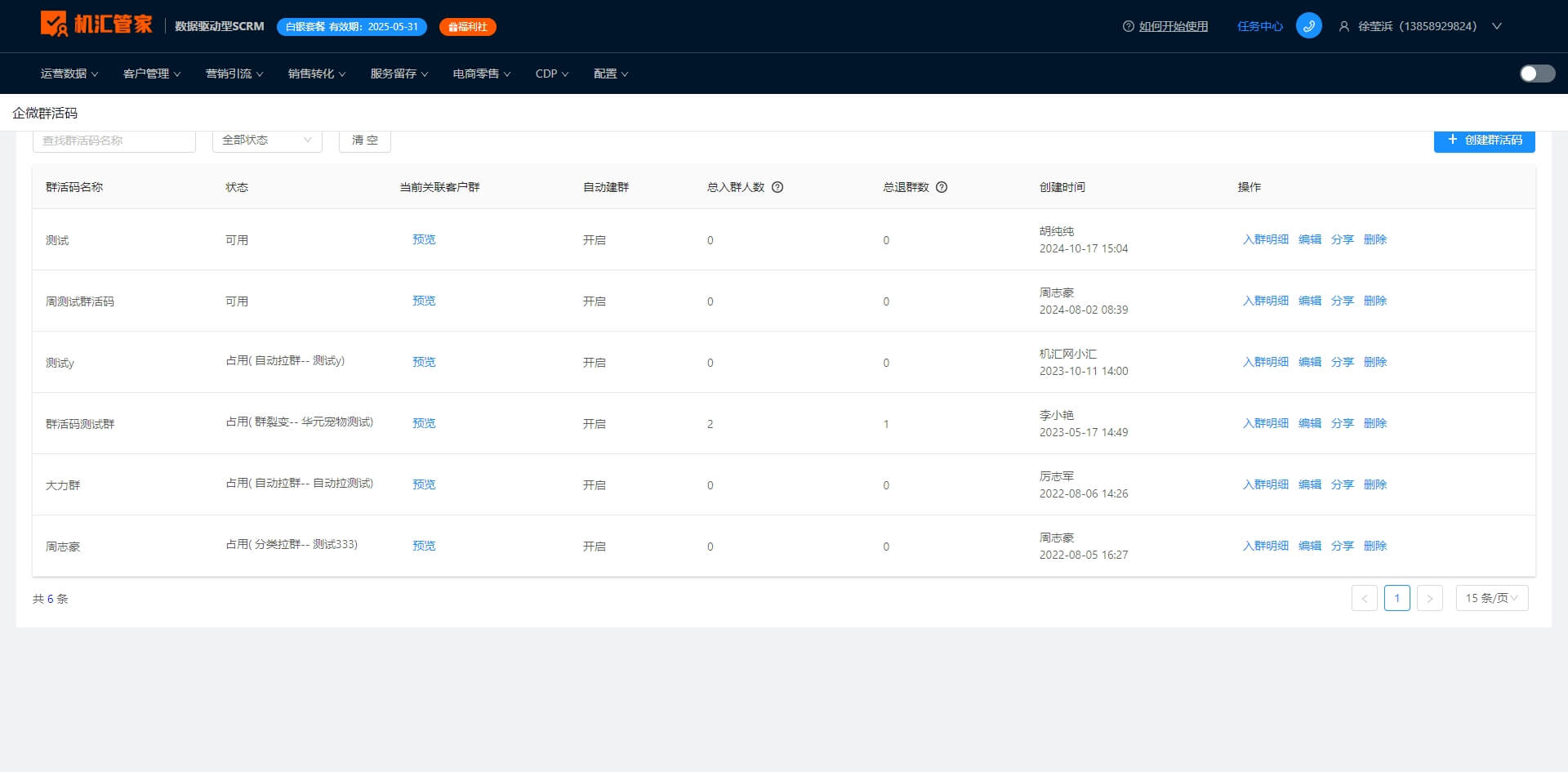The height and width of the screenshot is (772, 1568).
Task: Select page 1 in pagination
Action: [1396, 598]
